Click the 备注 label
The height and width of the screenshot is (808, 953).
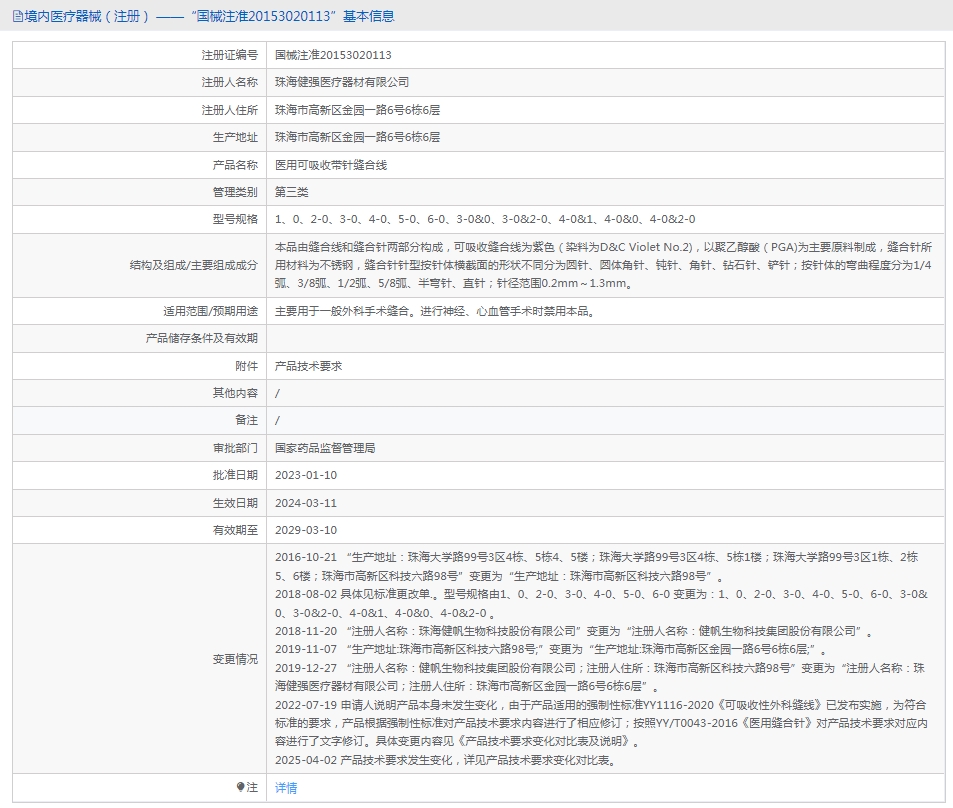(x=247, y=420)
